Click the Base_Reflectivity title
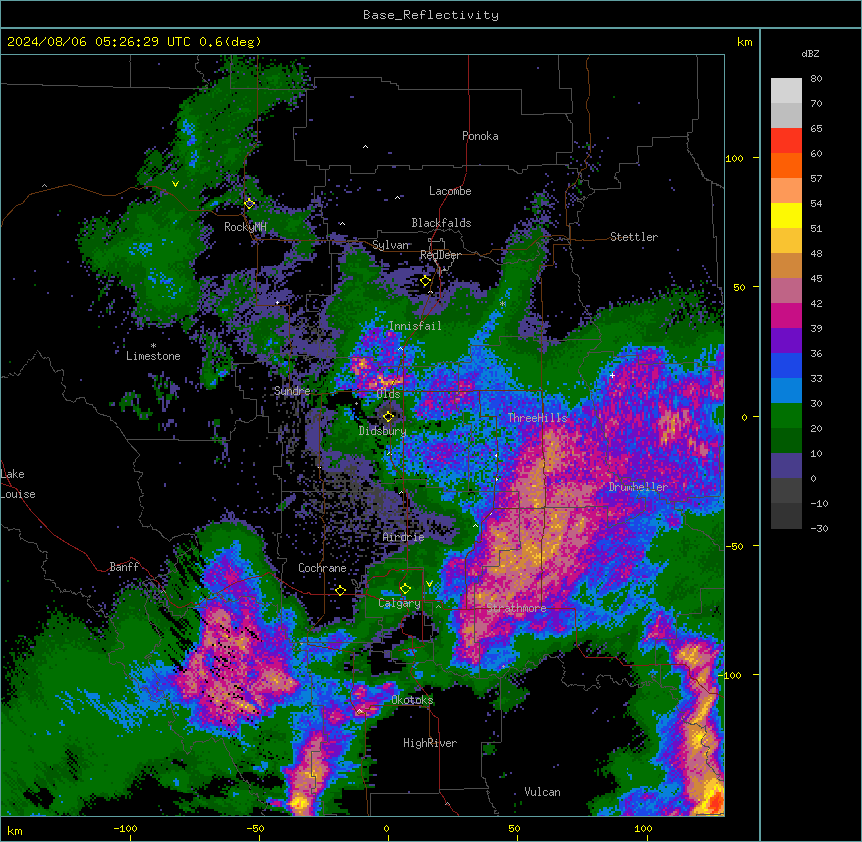Image resolution: width=862 pixels, height=842 pixels. pyautogui.click(x=431, y=15)
